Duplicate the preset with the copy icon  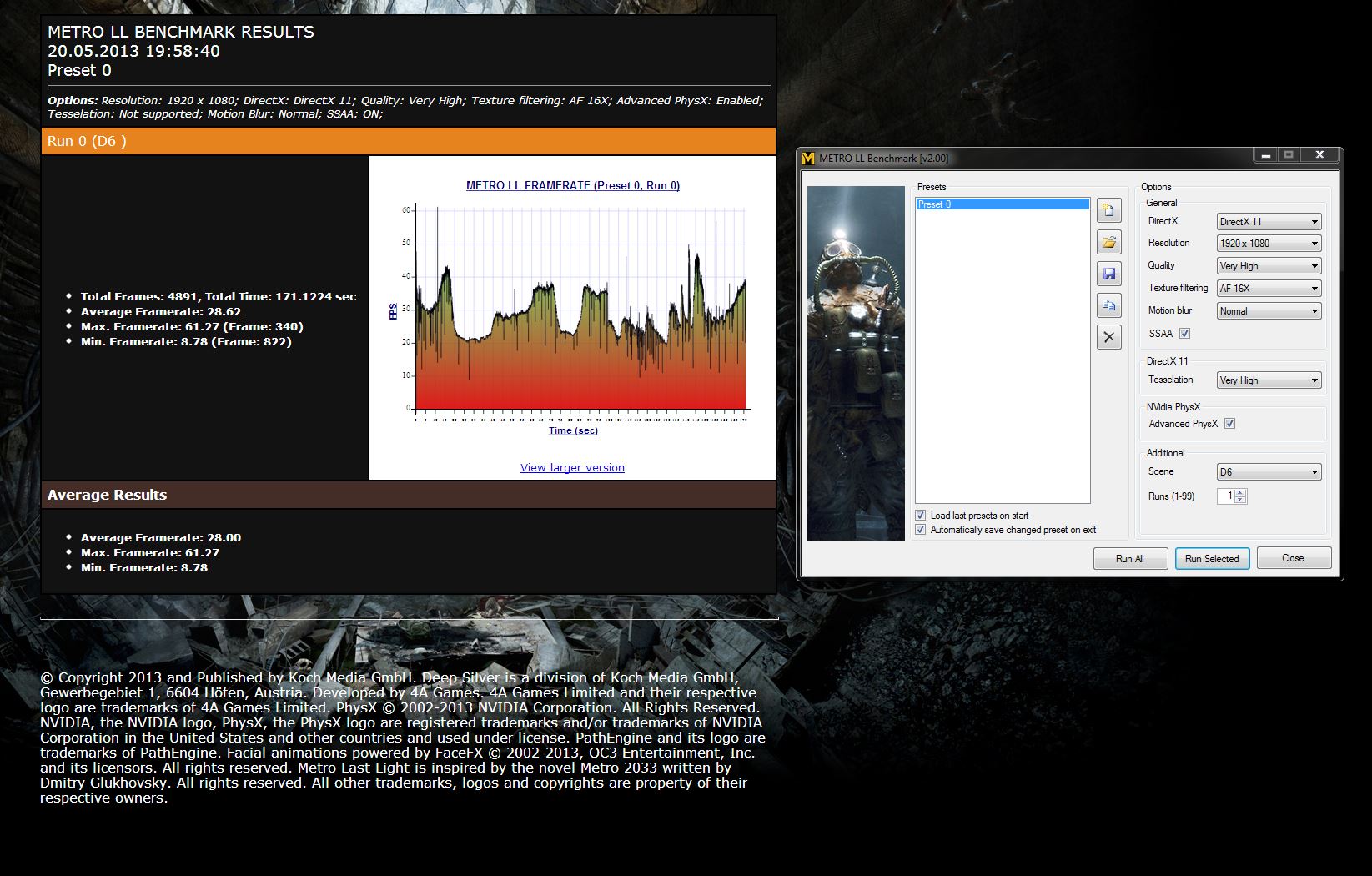pyautogui.click(x=1108, y=305)
